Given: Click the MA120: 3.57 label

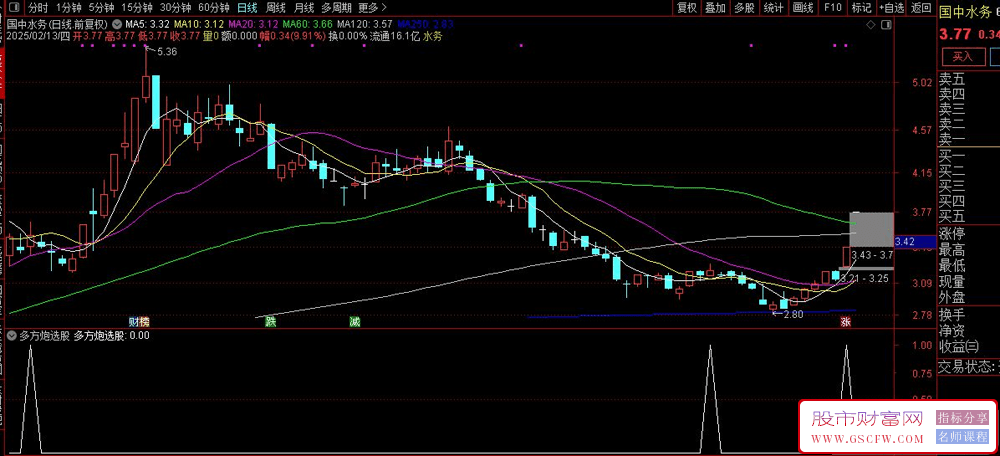Looking at the screenshot, I should click(x=365, y=25).
